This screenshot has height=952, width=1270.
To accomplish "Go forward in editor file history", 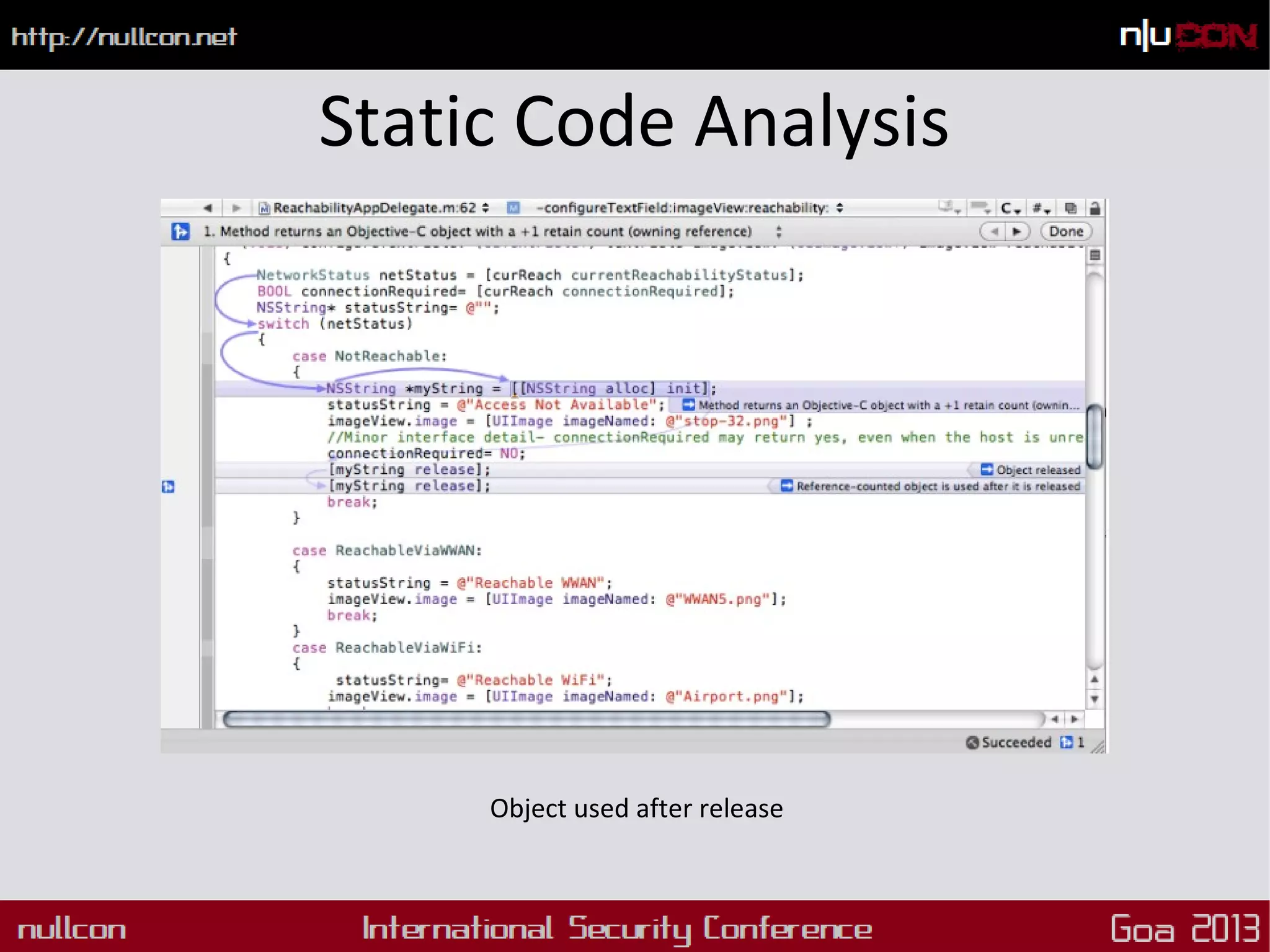I will [236, 208].
